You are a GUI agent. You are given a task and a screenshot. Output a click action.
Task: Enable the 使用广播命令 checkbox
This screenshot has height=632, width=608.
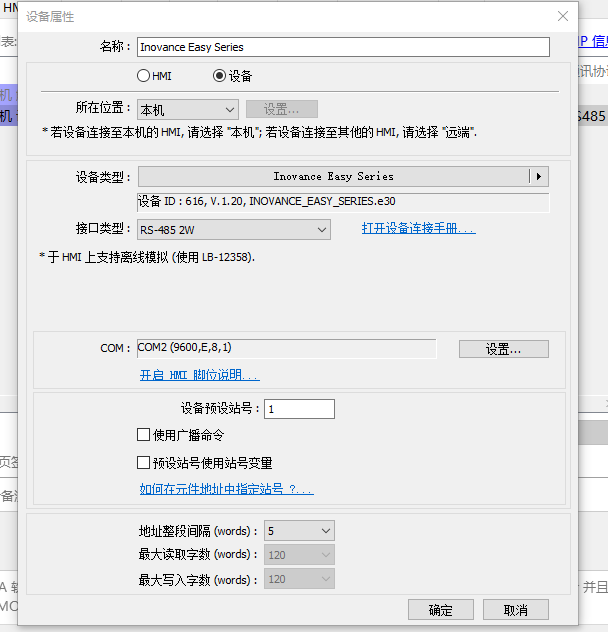(144, 435)
